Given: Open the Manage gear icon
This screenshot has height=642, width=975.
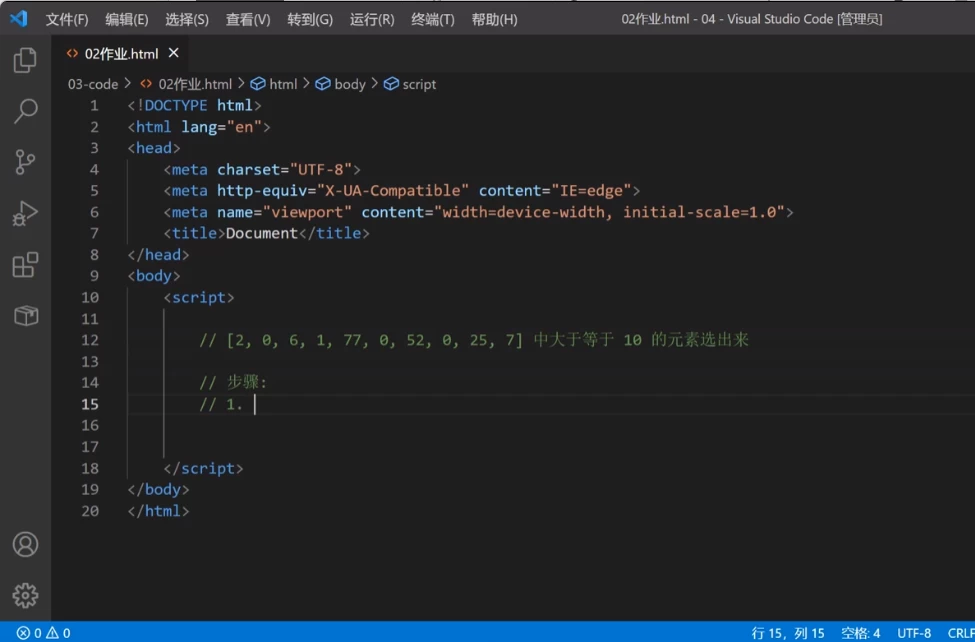Looking at the screenshot, I should 25,595.
